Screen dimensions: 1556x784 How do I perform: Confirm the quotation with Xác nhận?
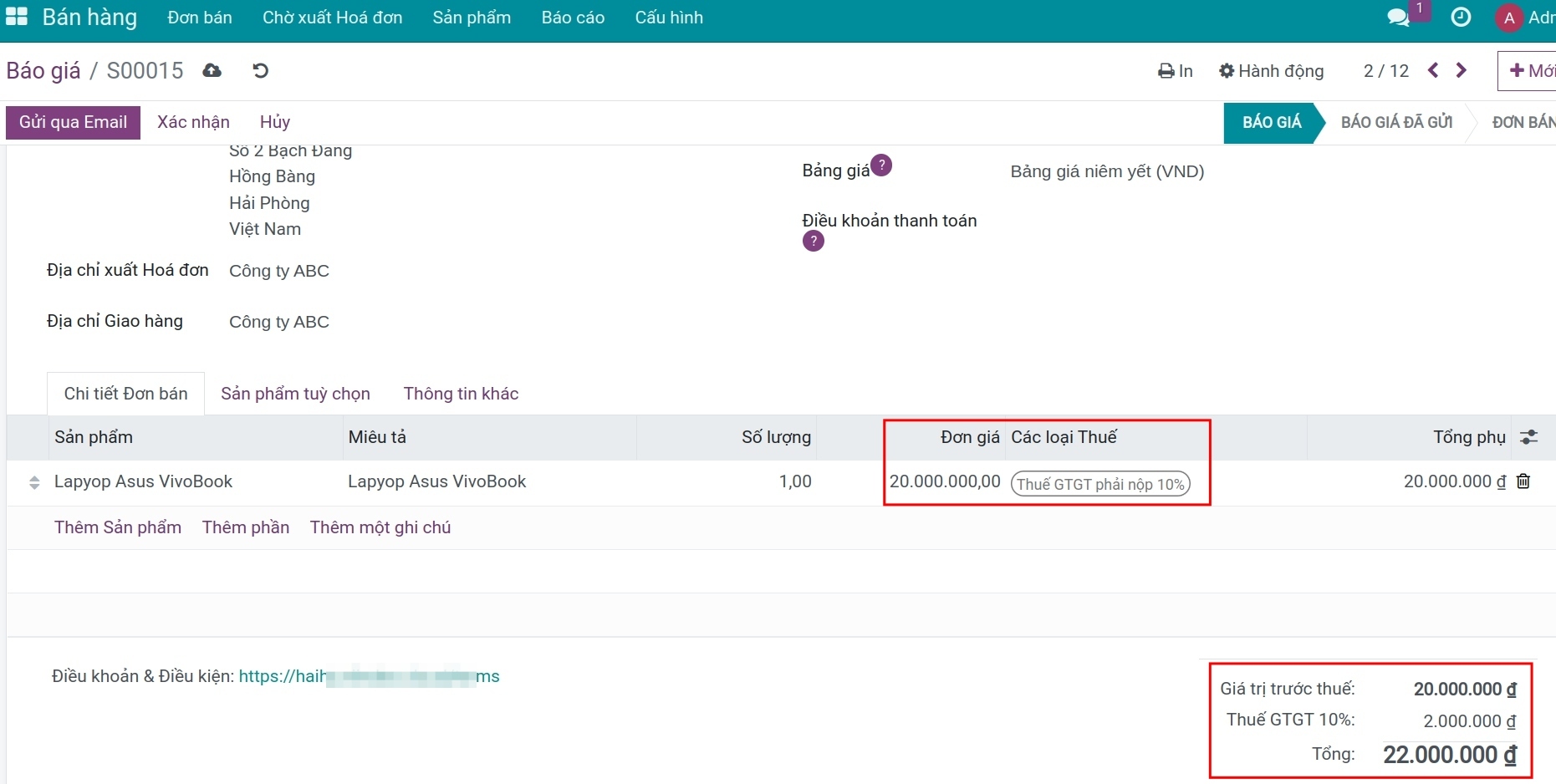pos(192,122)
